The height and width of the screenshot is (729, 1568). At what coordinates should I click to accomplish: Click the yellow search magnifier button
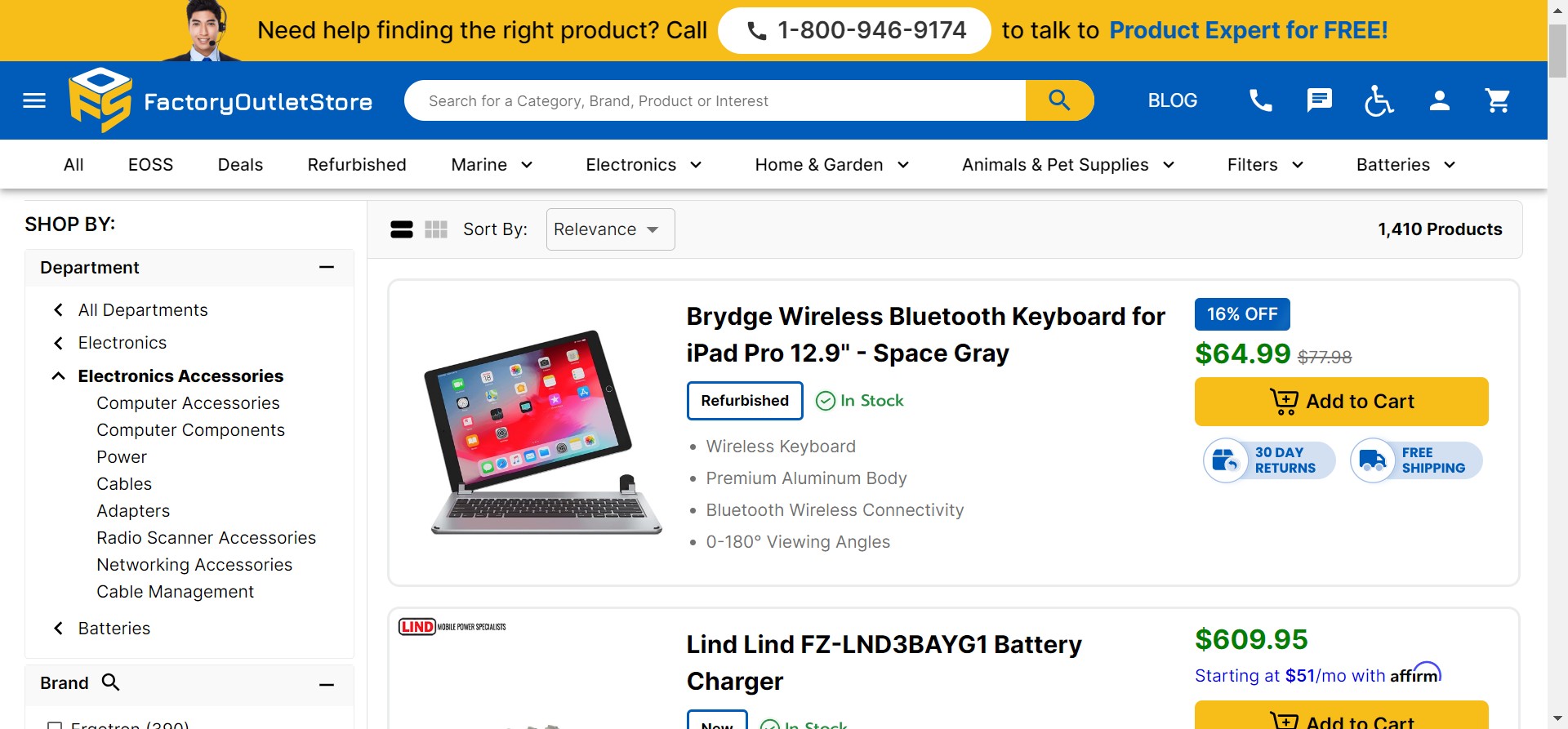[x=1059, y=100]
